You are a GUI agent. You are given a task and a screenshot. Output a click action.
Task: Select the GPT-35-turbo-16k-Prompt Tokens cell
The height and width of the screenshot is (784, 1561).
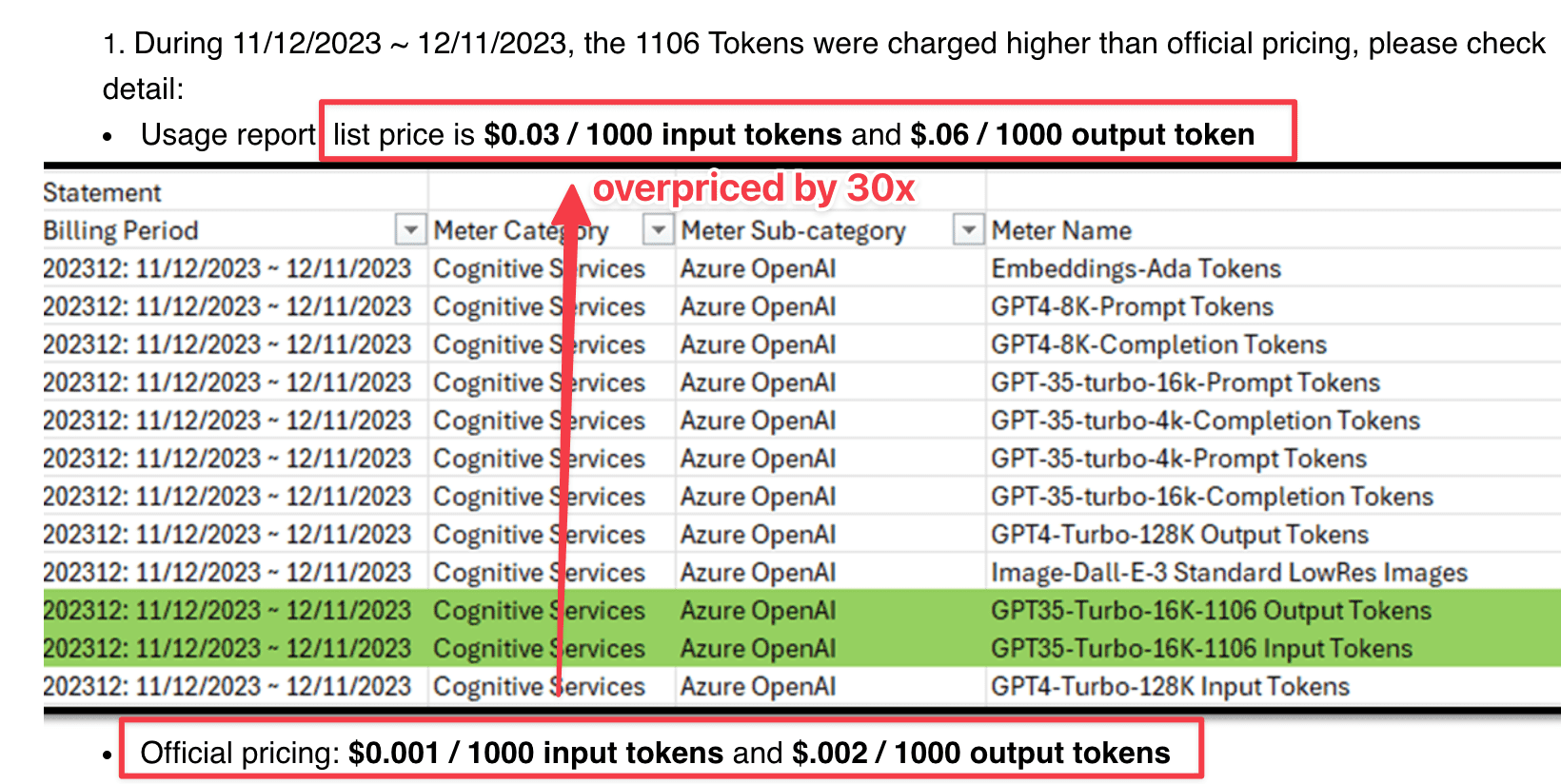coord(1185,383)
